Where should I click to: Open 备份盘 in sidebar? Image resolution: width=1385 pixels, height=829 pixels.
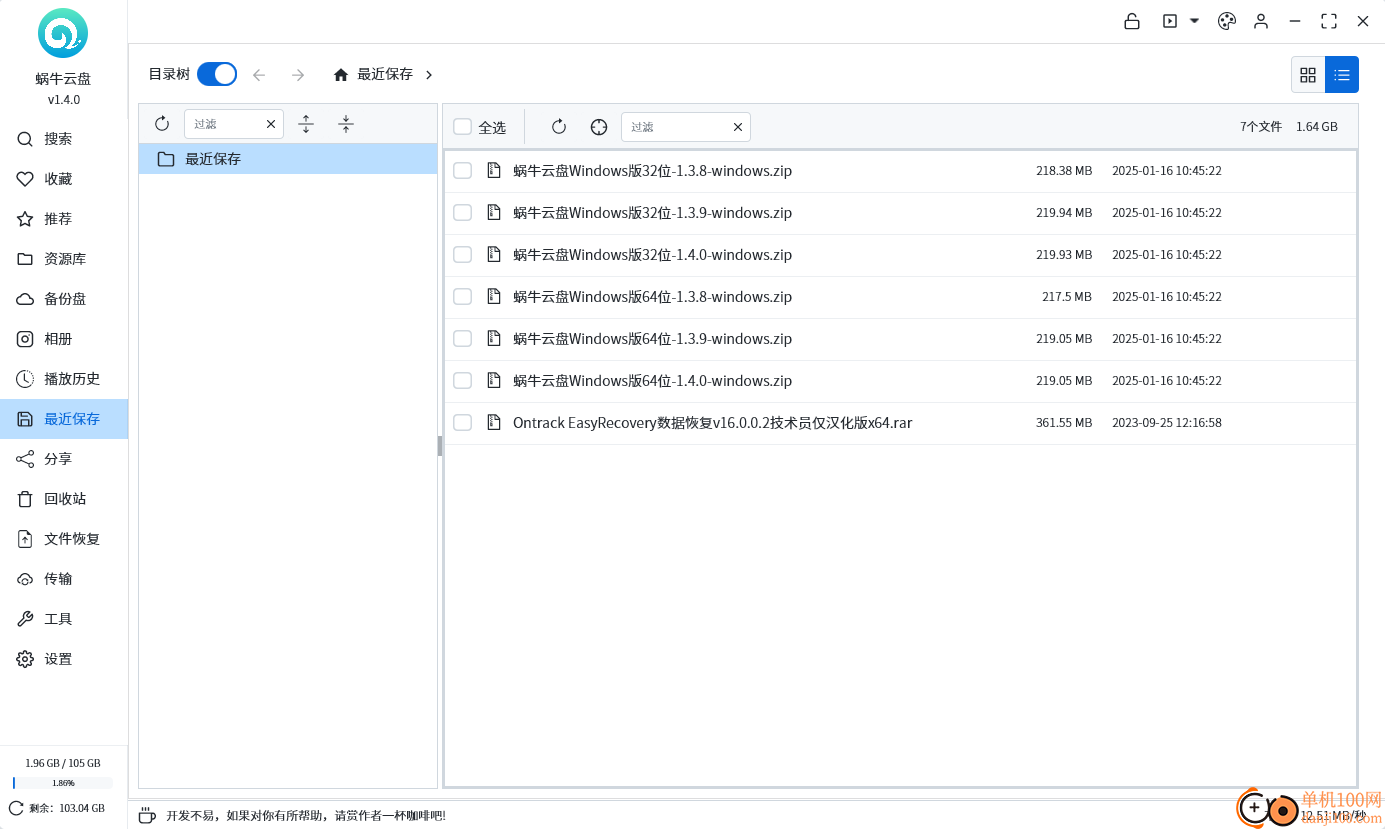64,299
